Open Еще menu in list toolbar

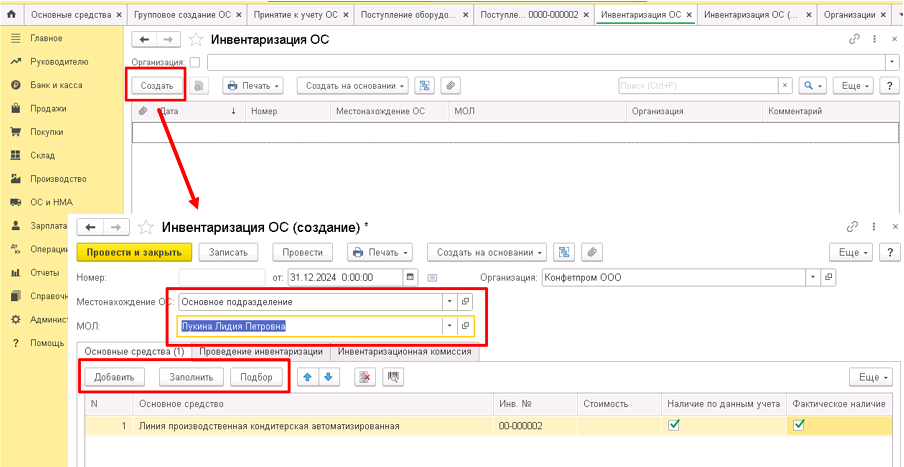(854, 85)
